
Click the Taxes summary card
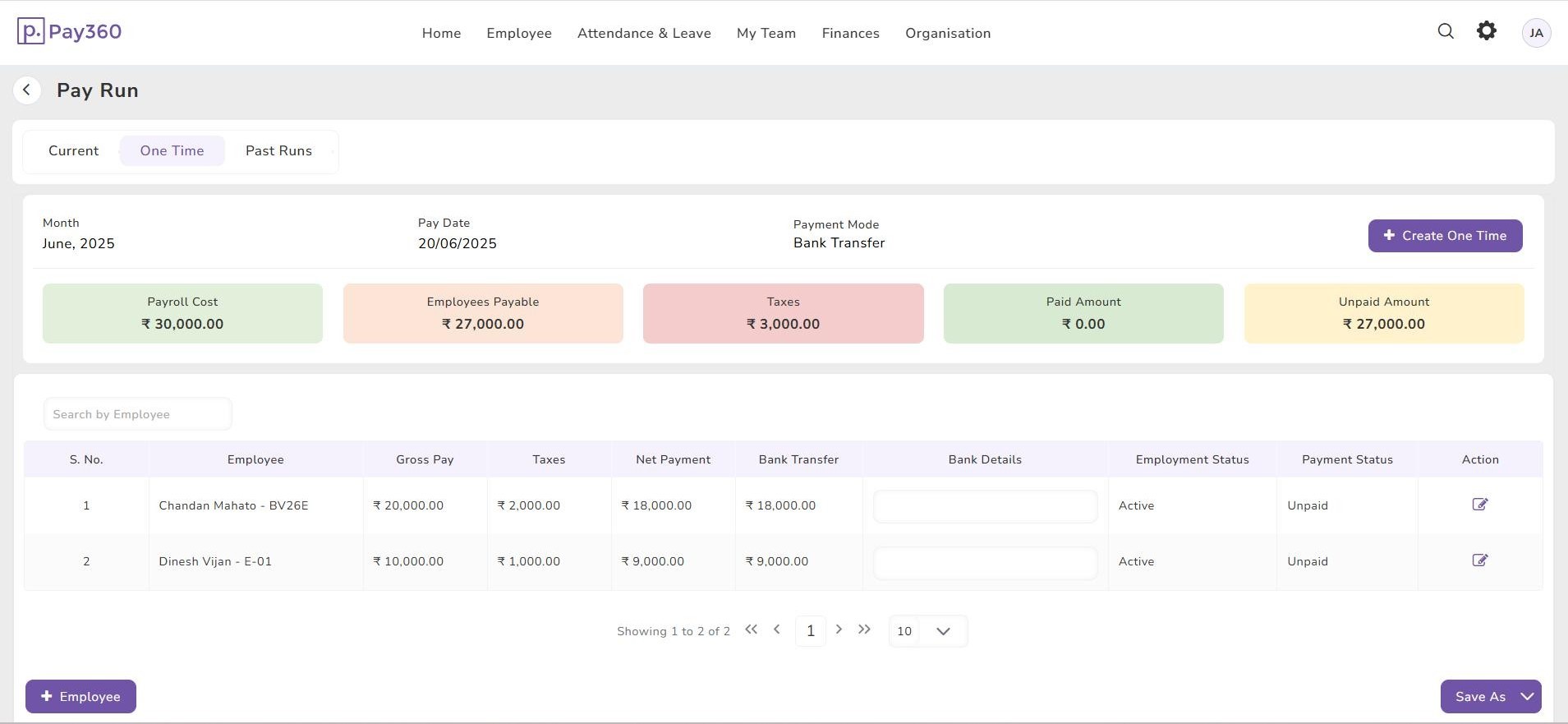click(784, 313)
